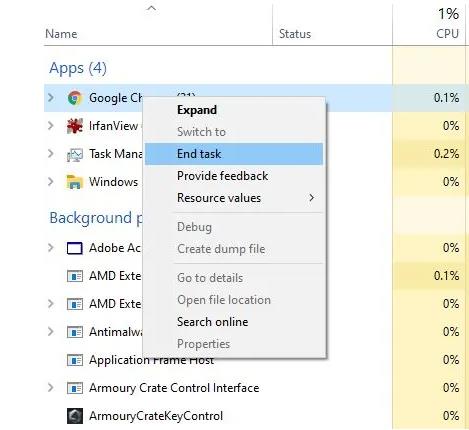
Task: Sort processes by CPU column header
Action: [x=447, y=34]
